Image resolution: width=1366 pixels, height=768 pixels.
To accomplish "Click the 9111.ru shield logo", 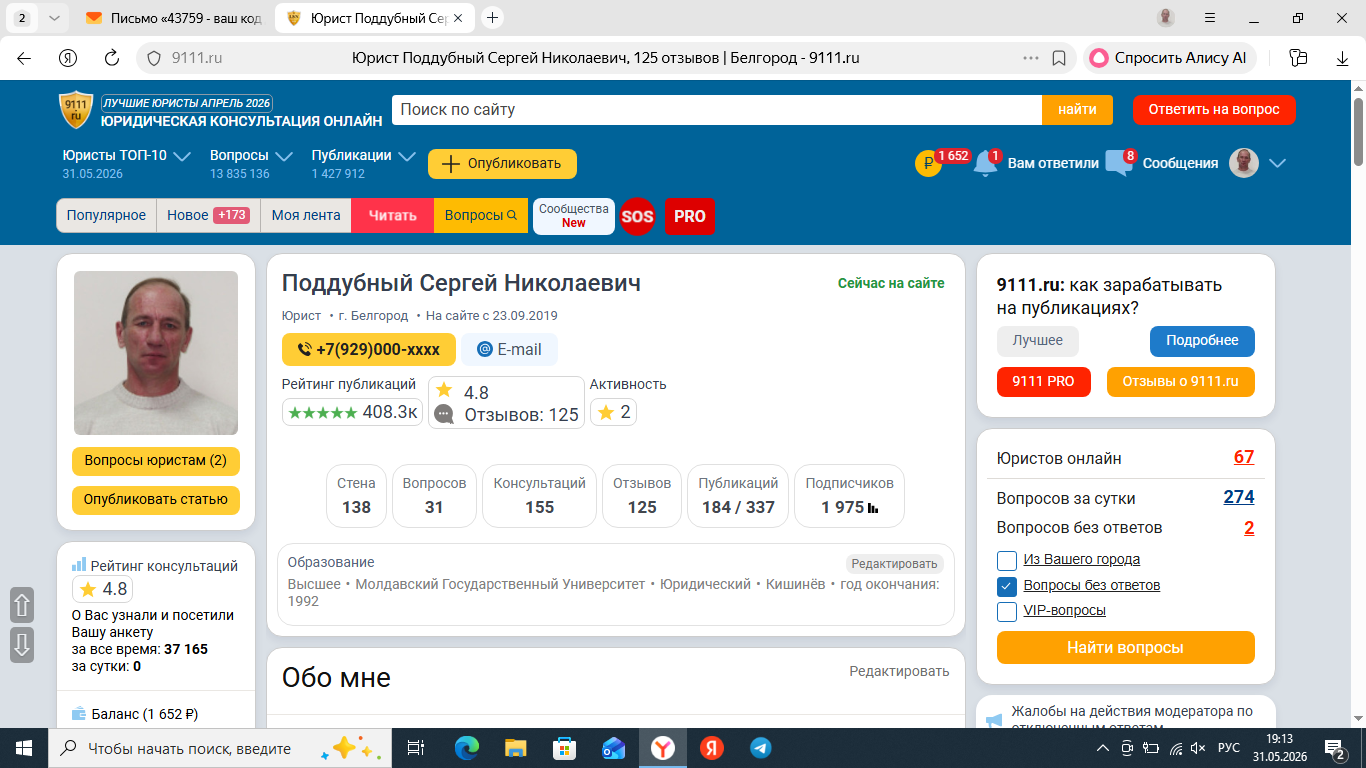I will [x=76, y=110].
